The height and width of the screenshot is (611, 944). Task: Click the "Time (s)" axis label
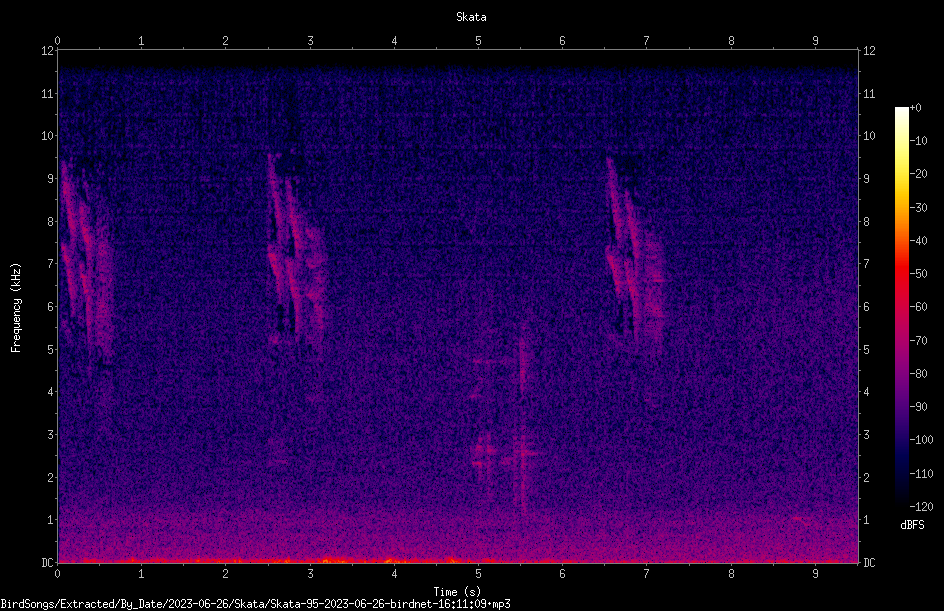(x=457, y=592)
